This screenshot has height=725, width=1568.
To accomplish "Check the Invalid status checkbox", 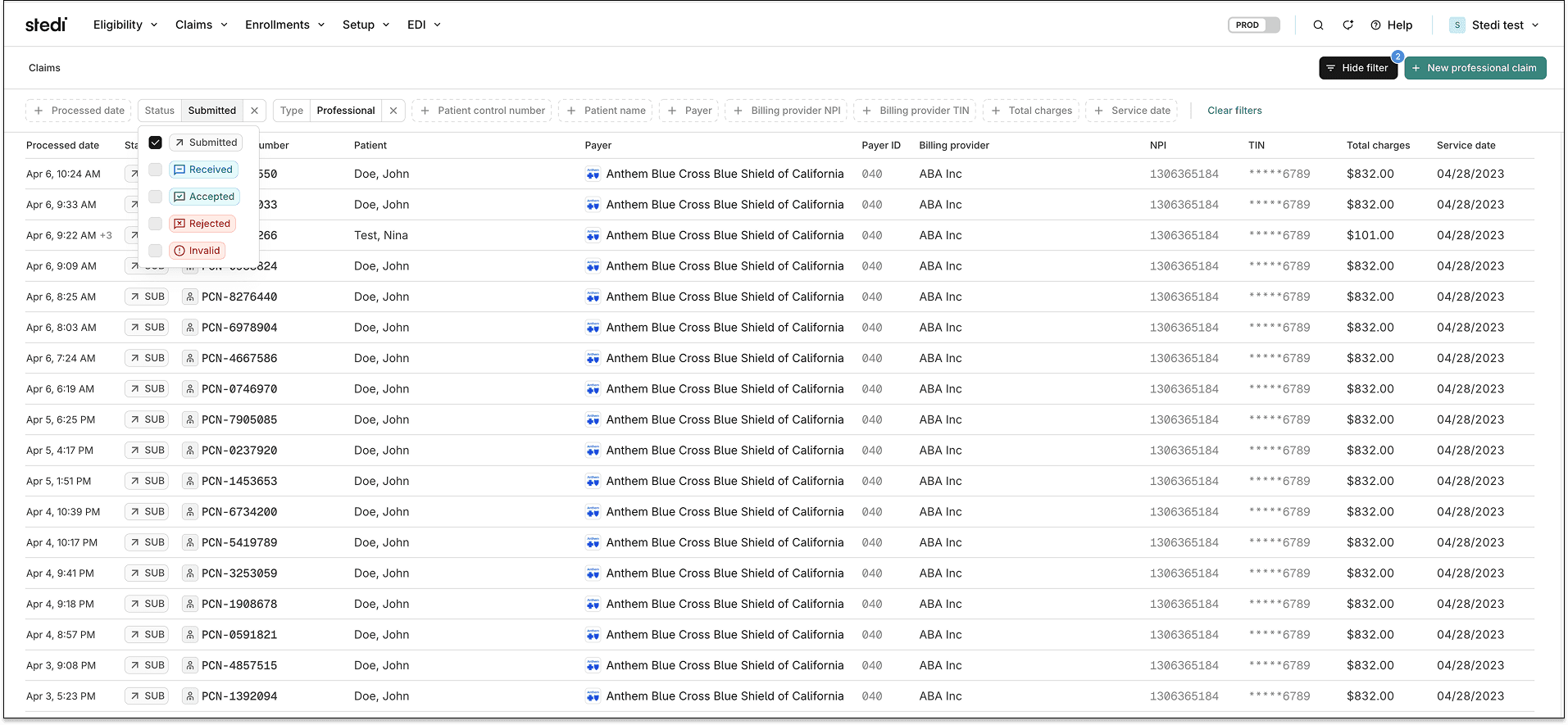I will 155,251.
